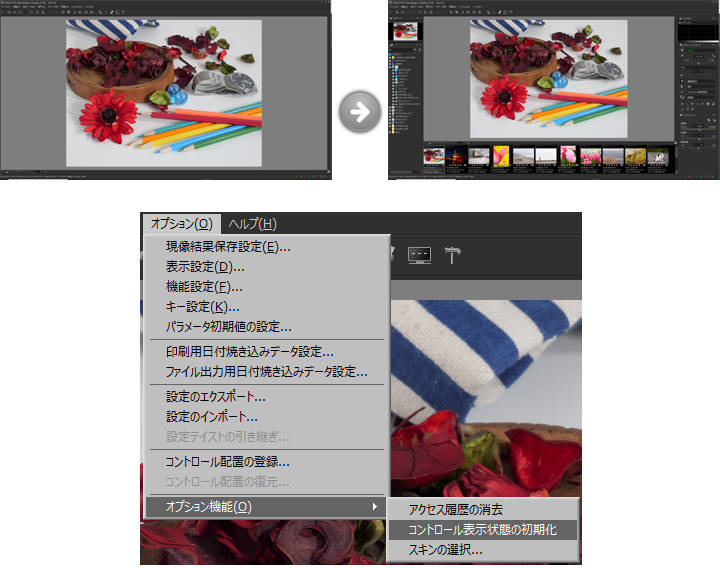Click コントロール表示状態の初期化 submenu item

click(x=482, y=530)
